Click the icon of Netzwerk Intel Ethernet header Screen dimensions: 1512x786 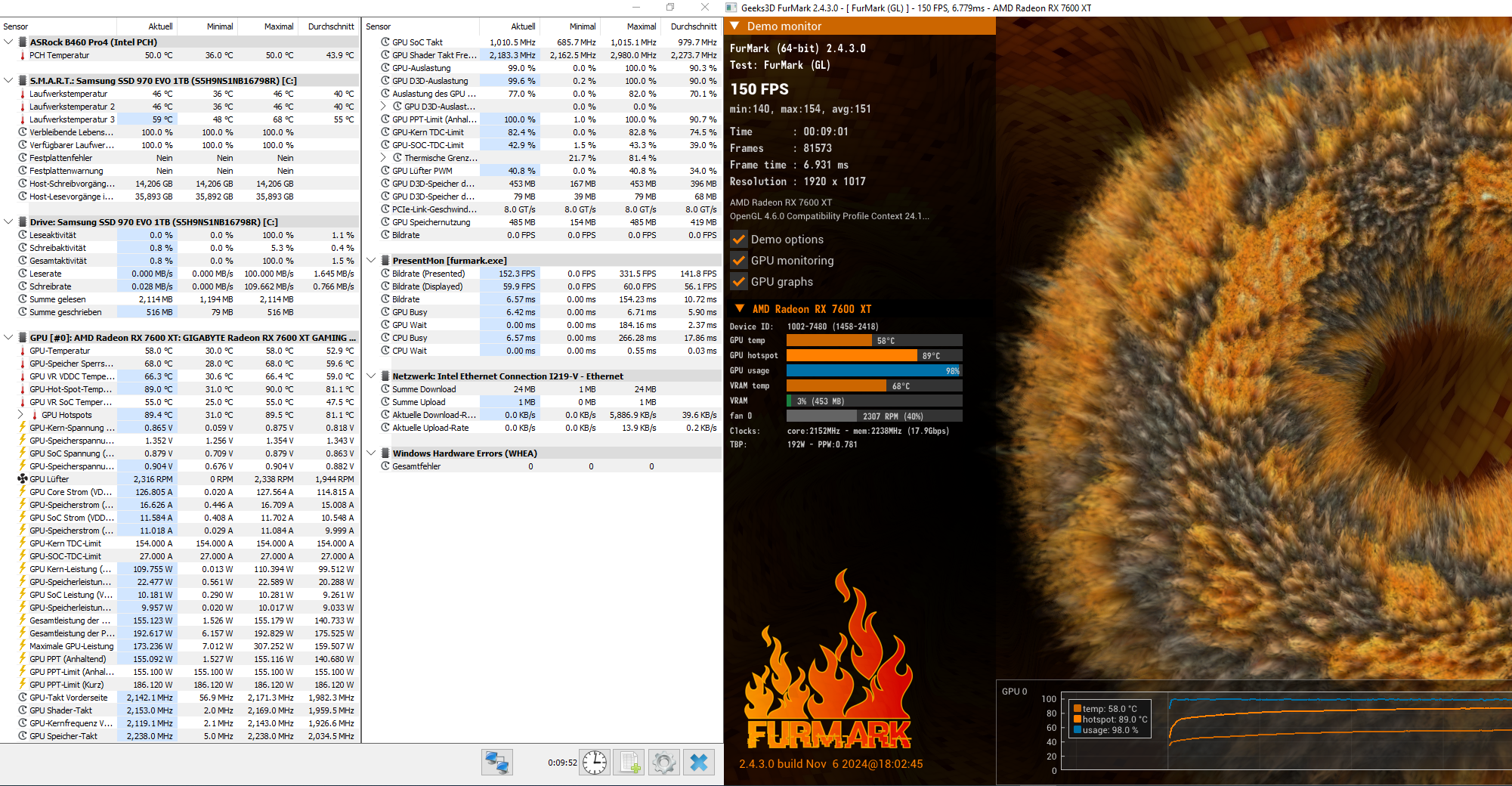[x=385, y=376]
